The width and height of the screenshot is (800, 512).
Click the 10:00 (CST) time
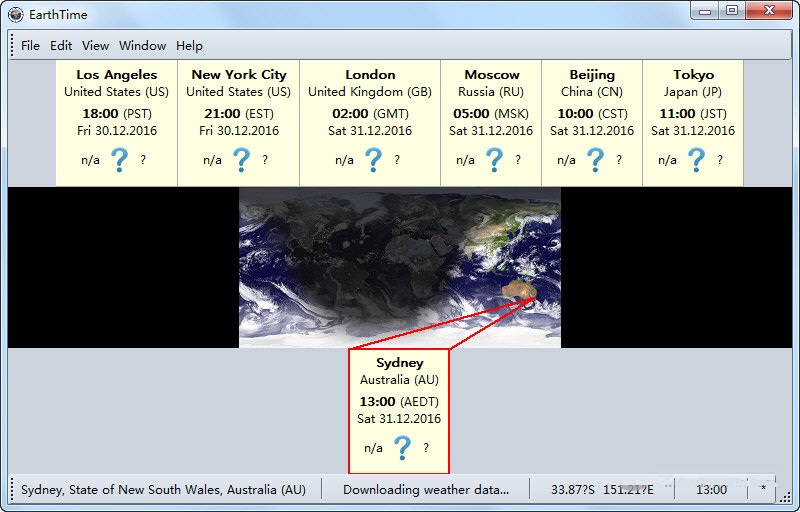pyautogui.click(x=592, y=113)
